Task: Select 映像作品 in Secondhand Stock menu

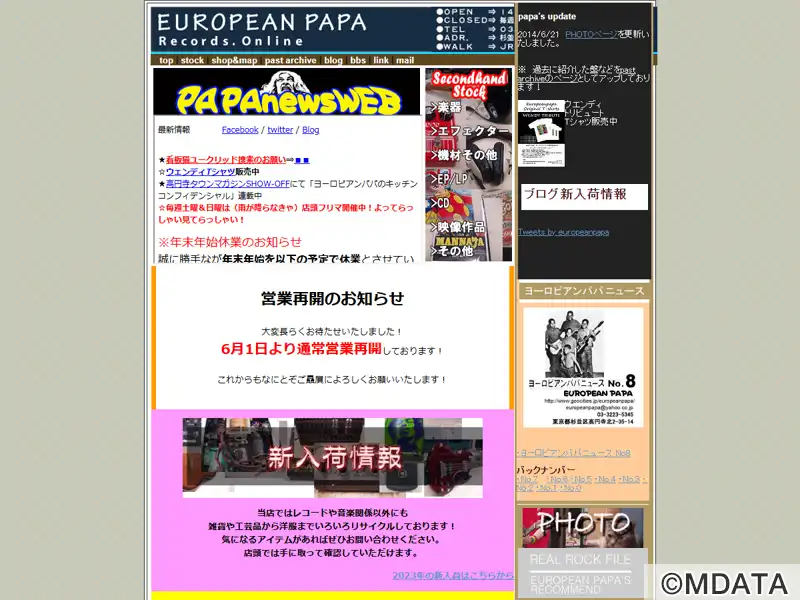Action: (458, 227)
